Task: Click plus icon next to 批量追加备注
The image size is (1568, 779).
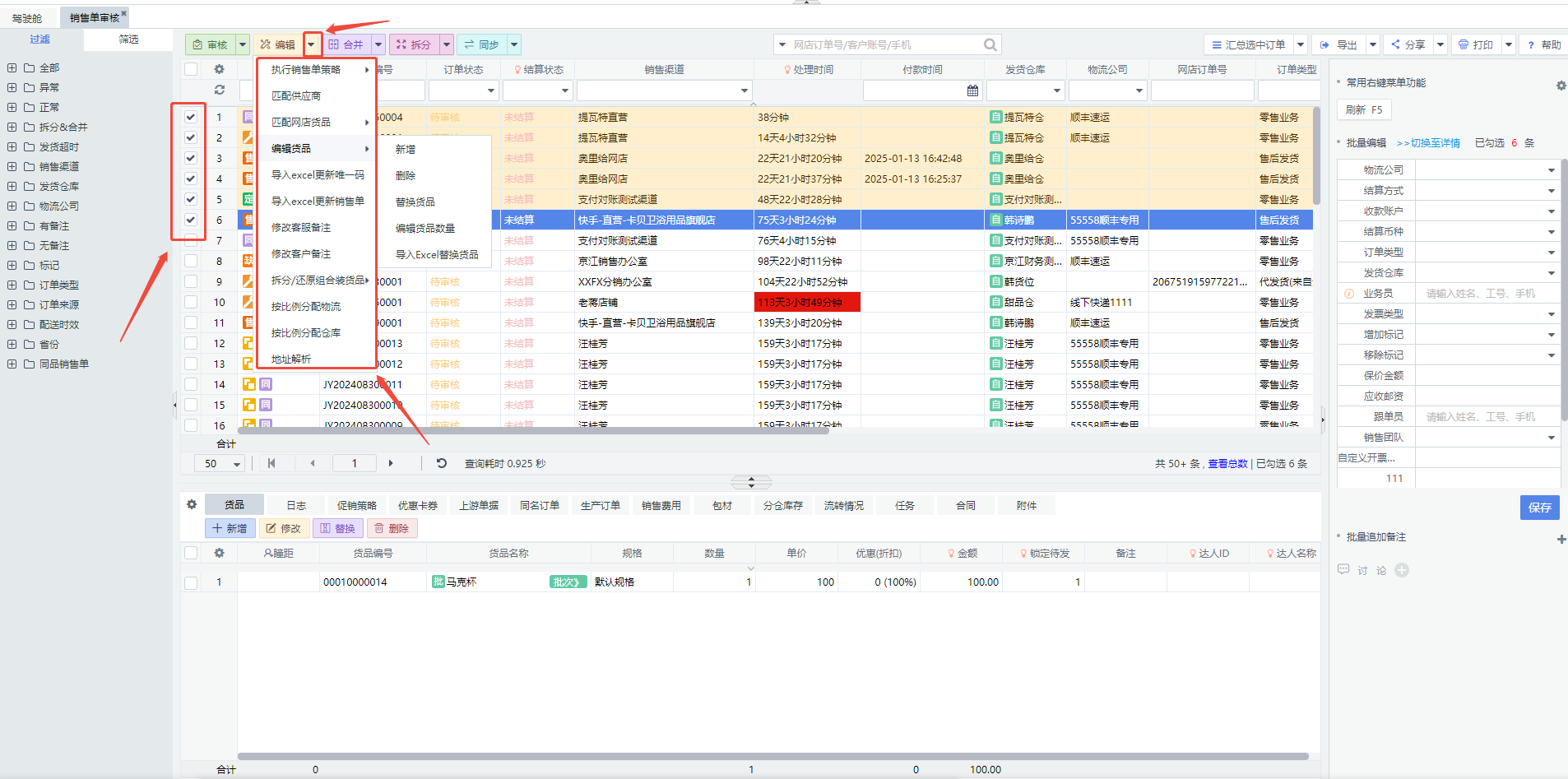Action: coord(1561,539)
